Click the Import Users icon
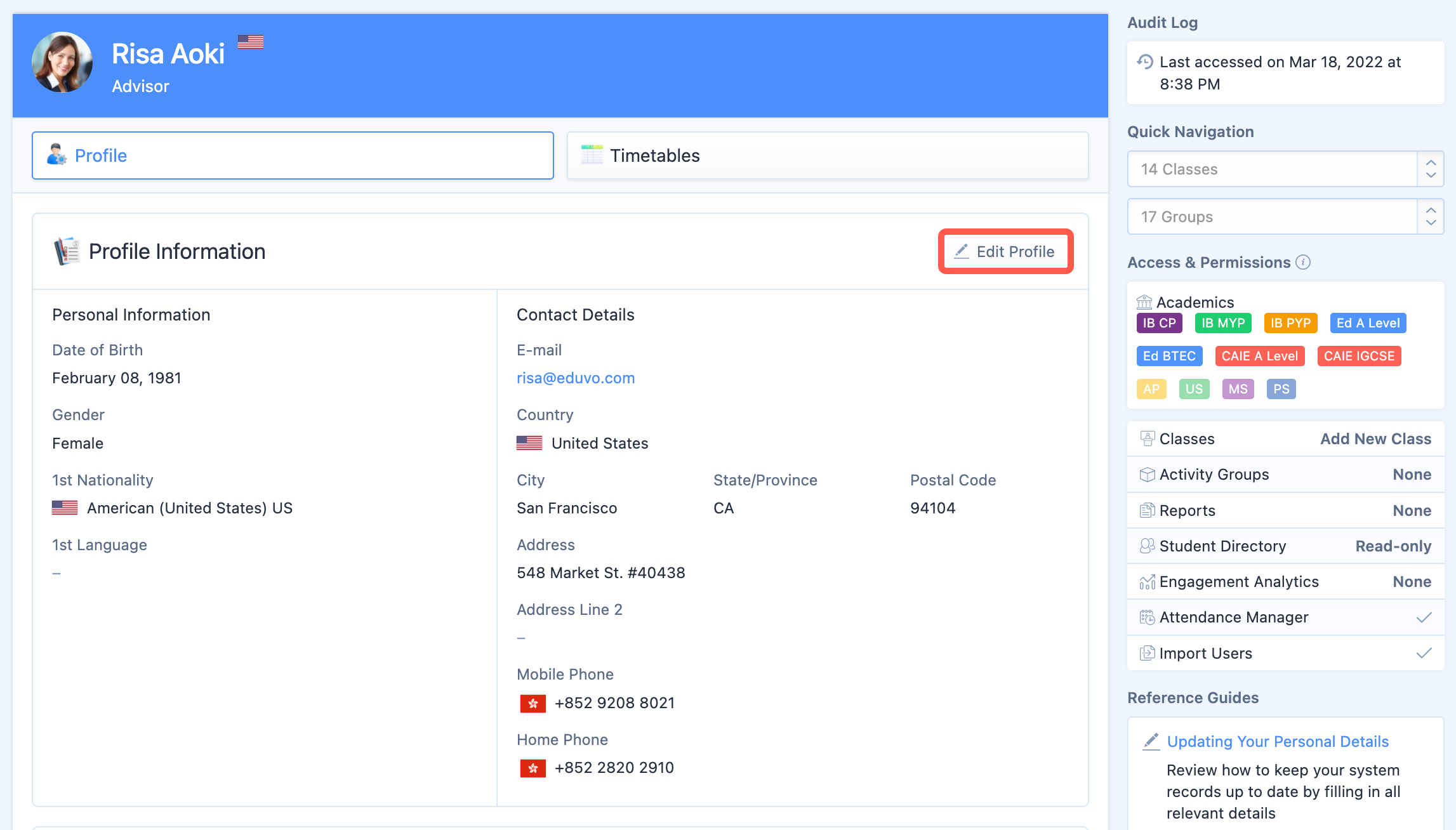 (x=1147, y=653)
